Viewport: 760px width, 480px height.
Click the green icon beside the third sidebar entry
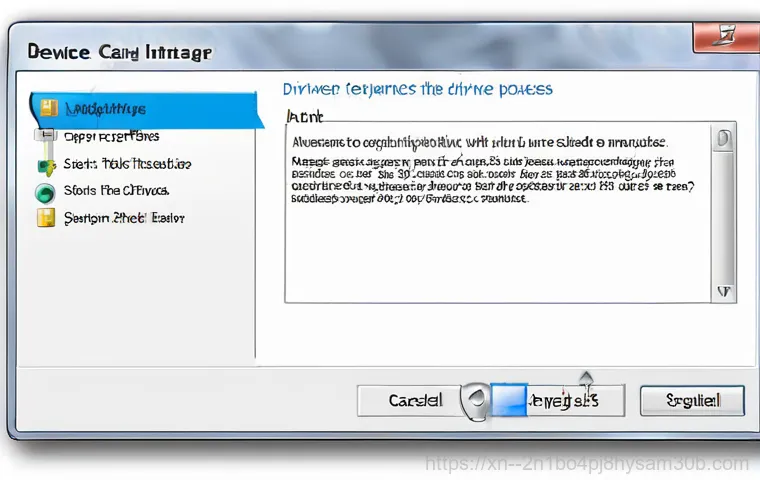pos(44,165)
